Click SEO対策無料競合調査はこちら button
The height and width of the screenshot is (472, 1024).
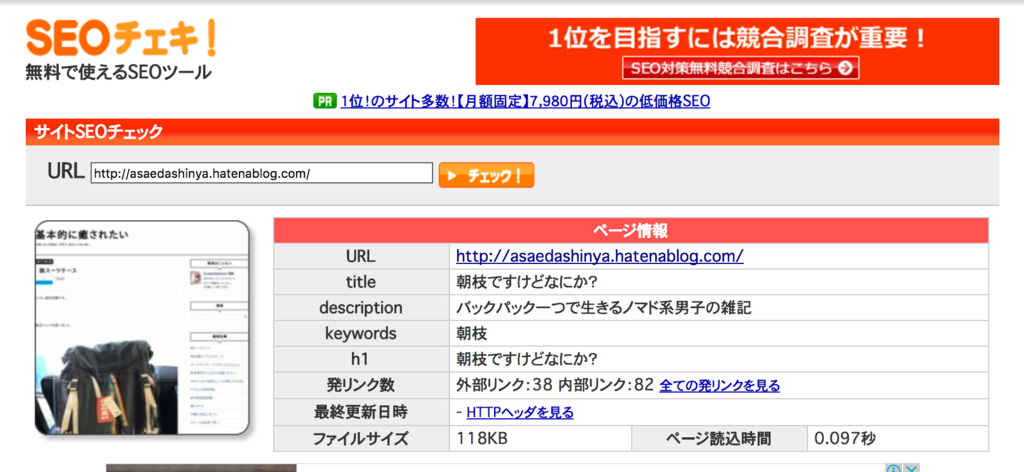(741, 69)
